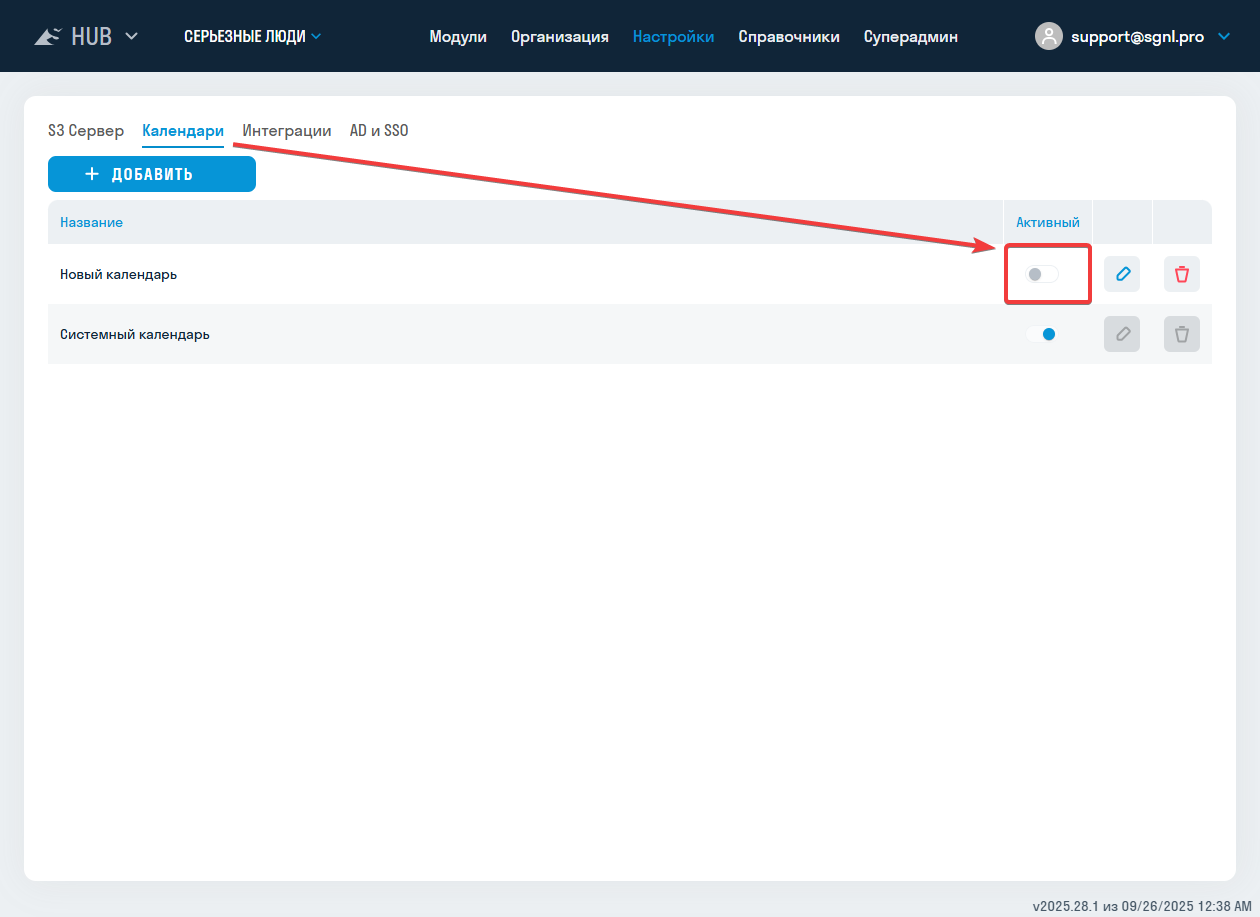Click the grey trash icon for Системный календарь
Screen dimensions: 1260x917
click(1181, 334)
